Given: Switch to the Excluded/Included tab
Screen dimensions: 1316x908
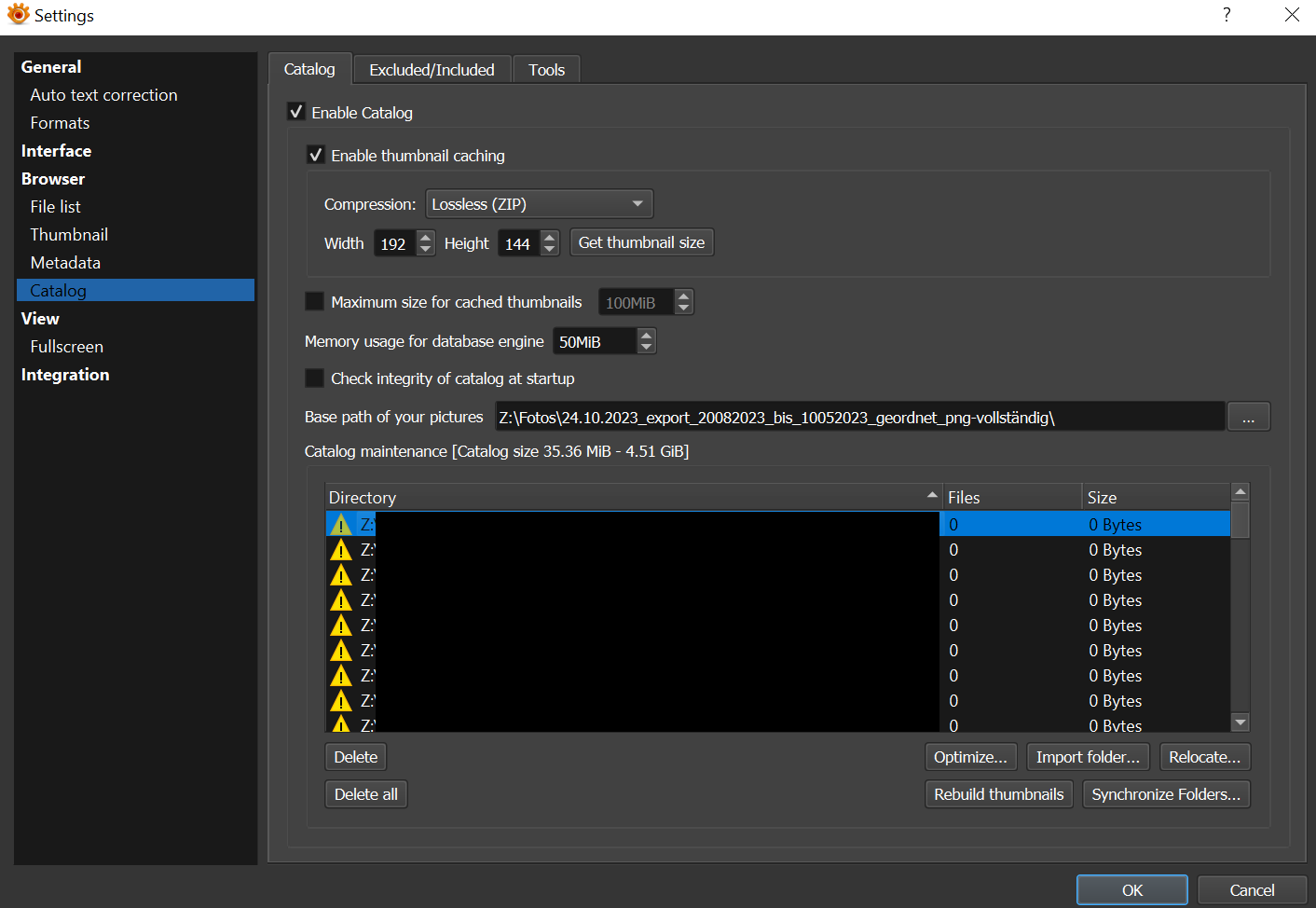Looking at the screenshot, I should (x=432, y=70).
